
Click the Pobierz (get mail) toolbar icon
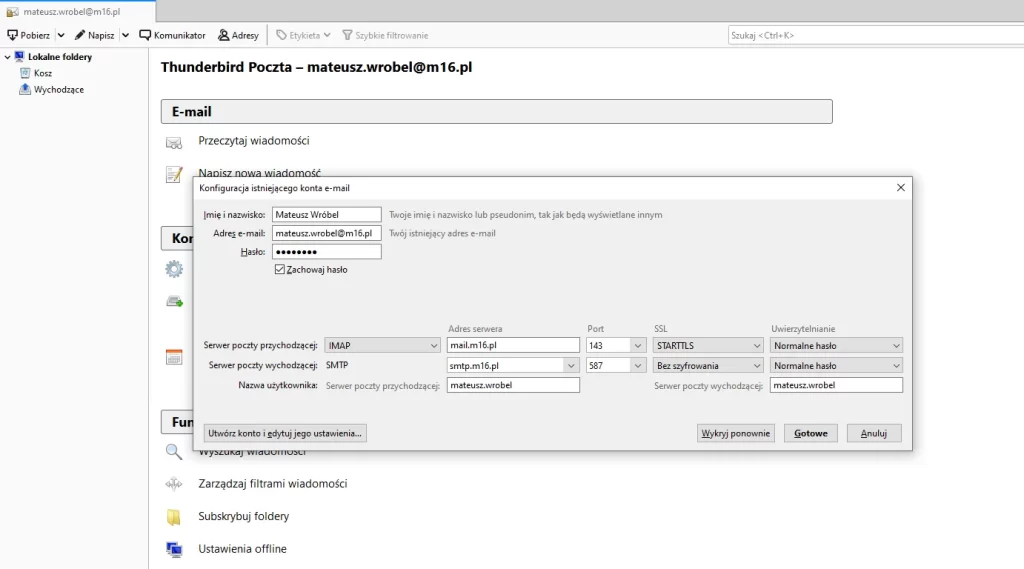[14, 35]
